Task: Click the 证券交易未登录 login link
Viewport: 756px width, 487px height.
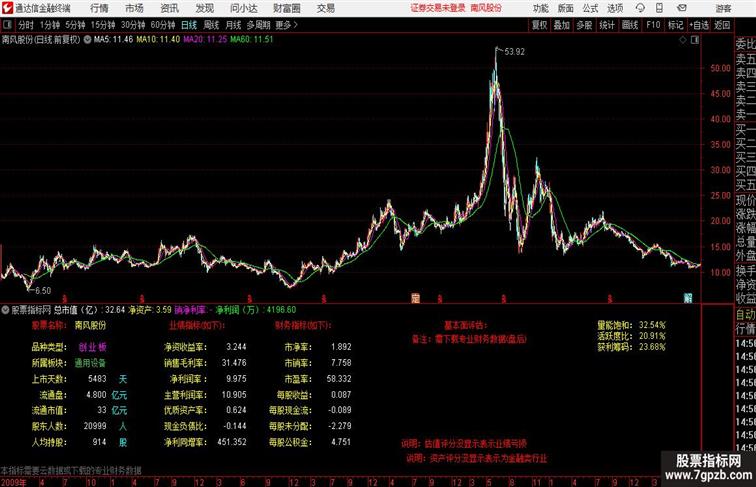Action: tap(438, 8)
